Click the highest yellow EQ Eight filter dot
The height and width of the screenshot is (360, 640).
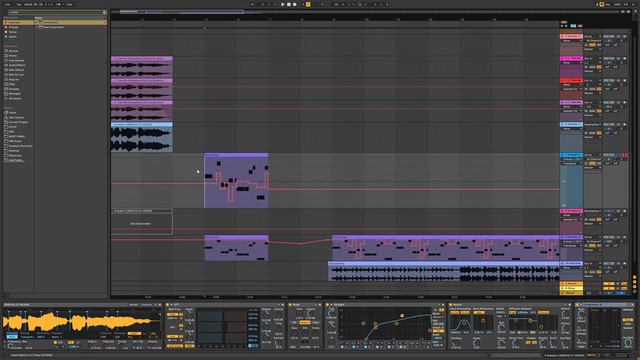(x=402, y=316)
